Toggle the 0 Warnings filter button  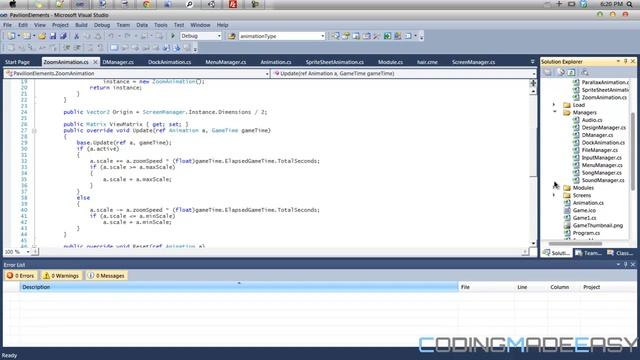[61, 276]
